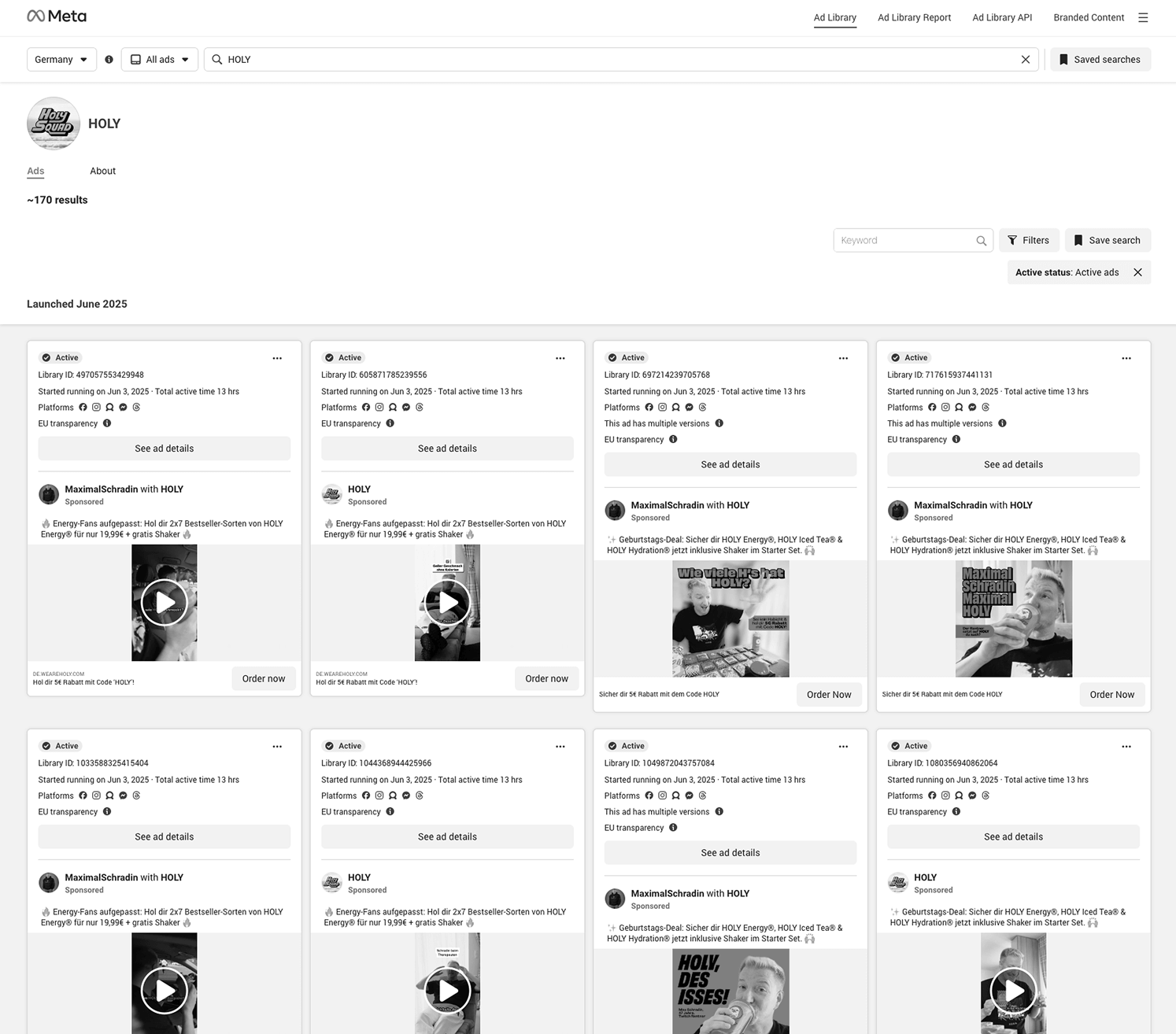
Task: Click Audience Network icon on ad 1033588325415404
Action: [109, 796]
